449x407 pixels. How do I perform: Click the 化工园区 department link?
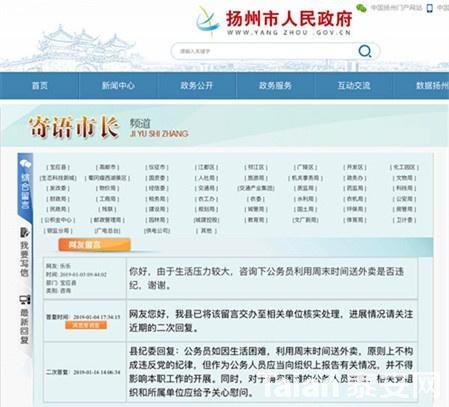click(x=404, y=167)
